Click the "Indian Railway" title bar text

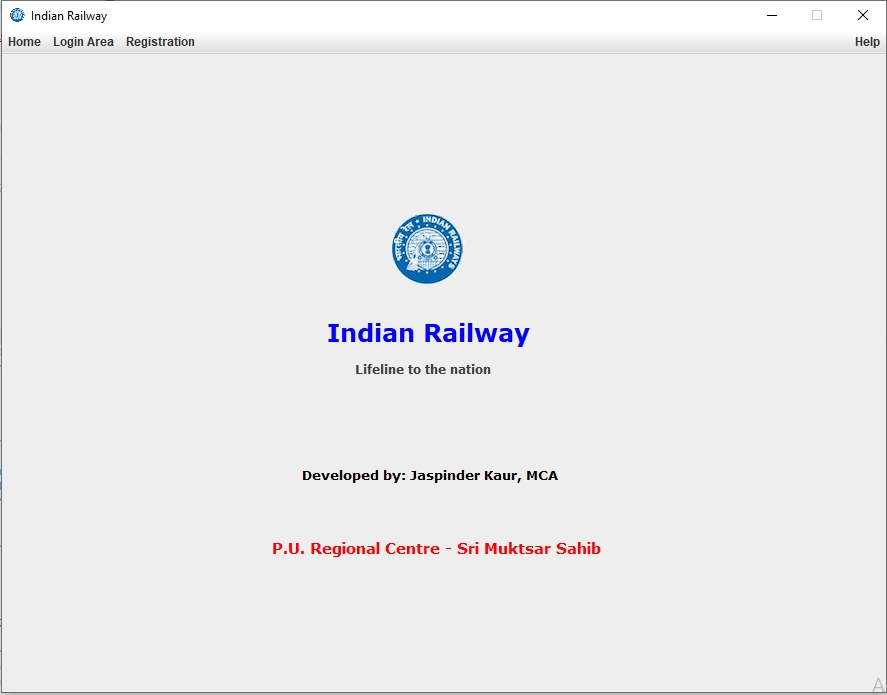[69, 16]
